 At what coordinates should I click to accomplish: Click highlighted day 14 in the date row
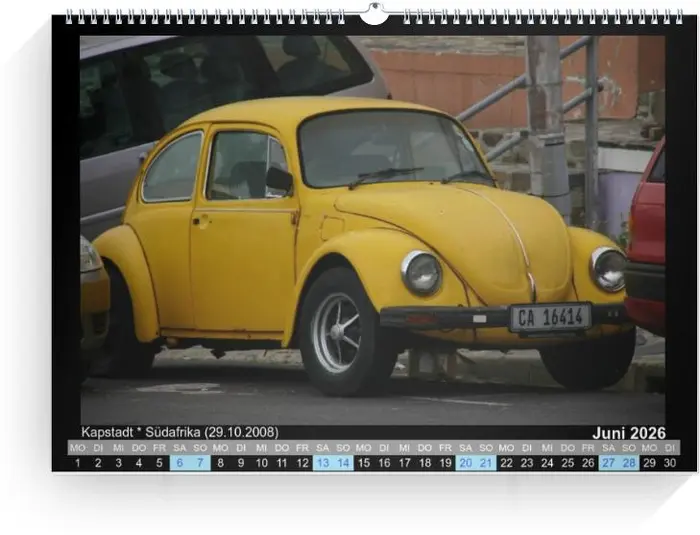(343, 463)
